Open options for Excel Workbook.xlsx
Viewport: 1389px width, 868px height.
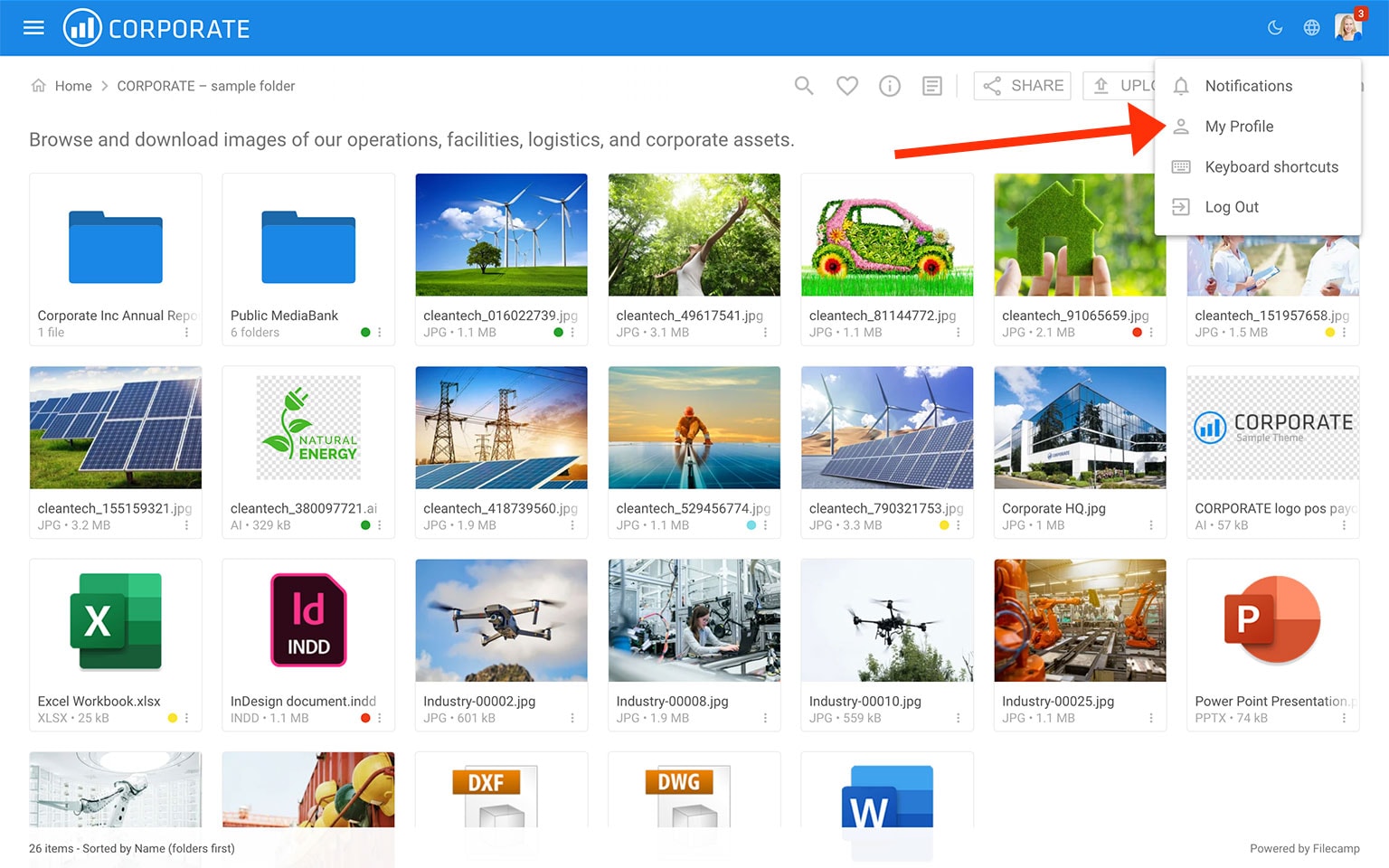tap(187, 718)
